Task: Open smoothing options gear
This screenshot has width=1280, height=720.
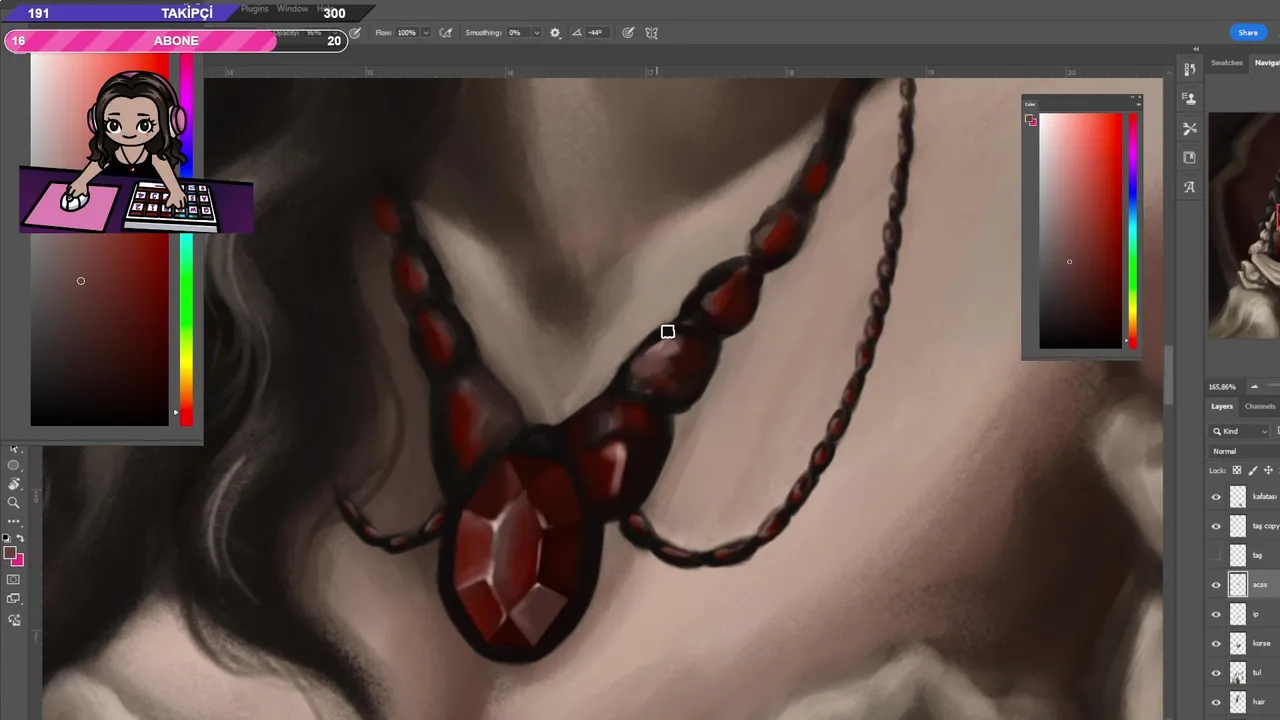Action: click(x=555, y=33)
